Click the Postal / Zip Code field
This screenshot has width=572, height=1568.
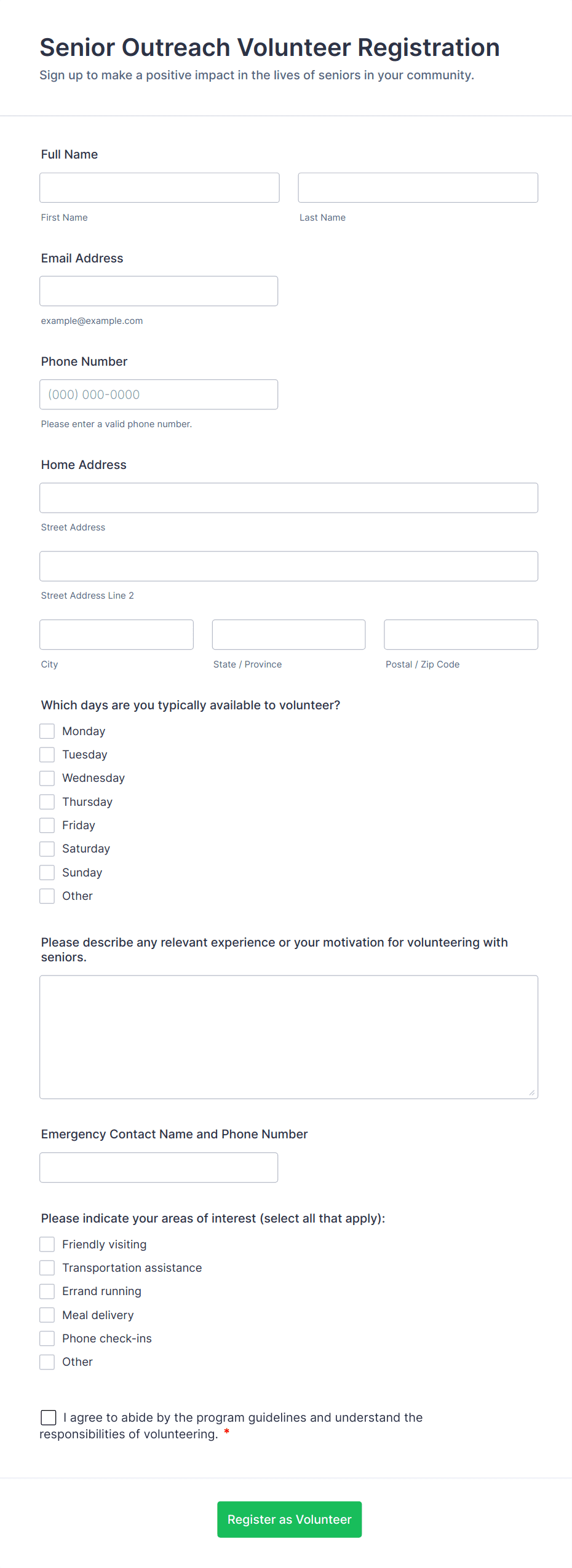[461, 634]
